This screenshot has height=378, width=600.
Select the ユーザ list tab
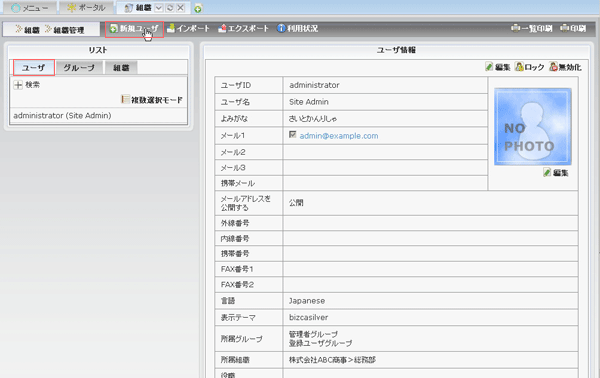pyautogui.click(x=34, y=68)
